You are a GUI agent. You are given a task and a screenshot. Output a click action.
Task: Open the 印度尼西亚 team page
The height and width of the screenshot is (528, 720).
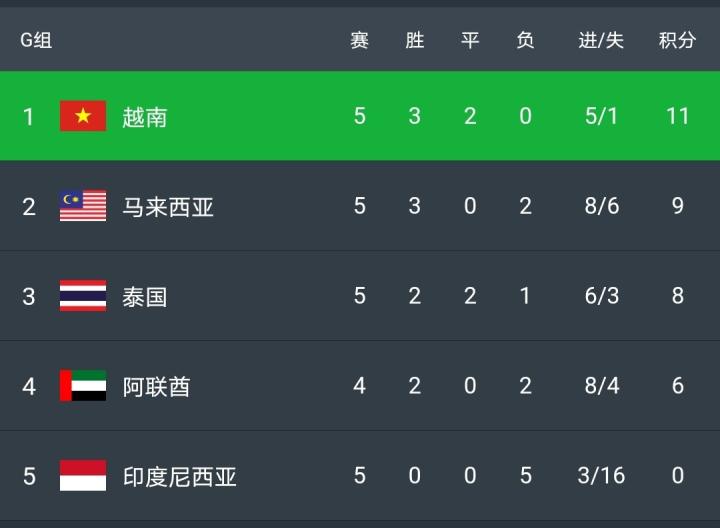click(x=180, y=477)
